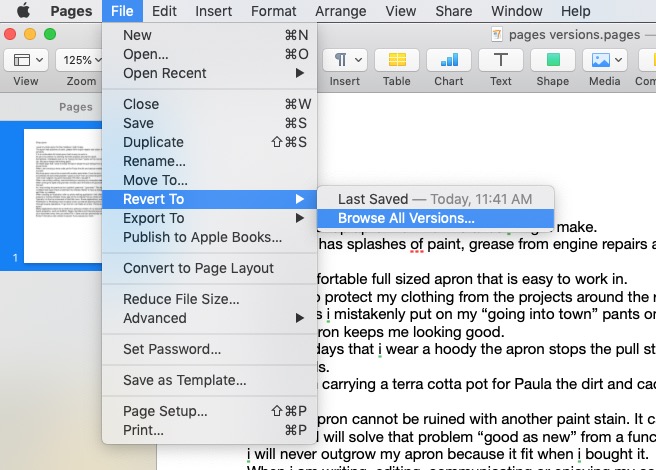Choose Duplicate from the File menu

tap(210, 142)
